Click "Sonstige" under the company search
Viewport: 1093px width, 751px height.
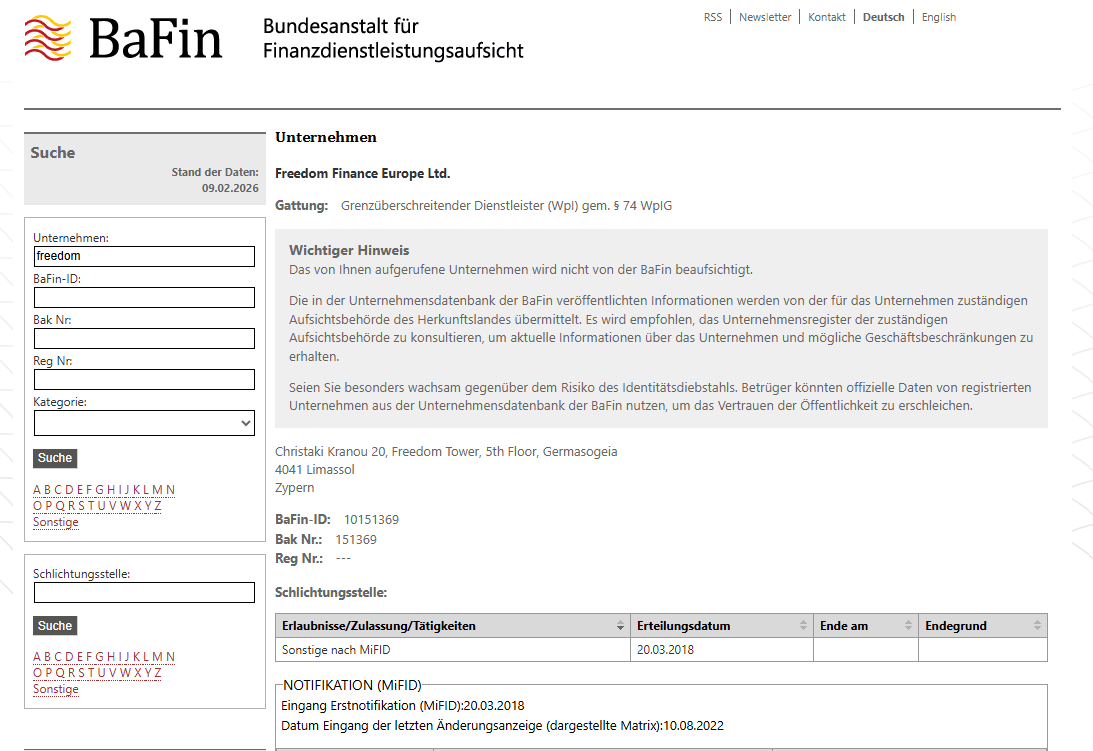55,521
